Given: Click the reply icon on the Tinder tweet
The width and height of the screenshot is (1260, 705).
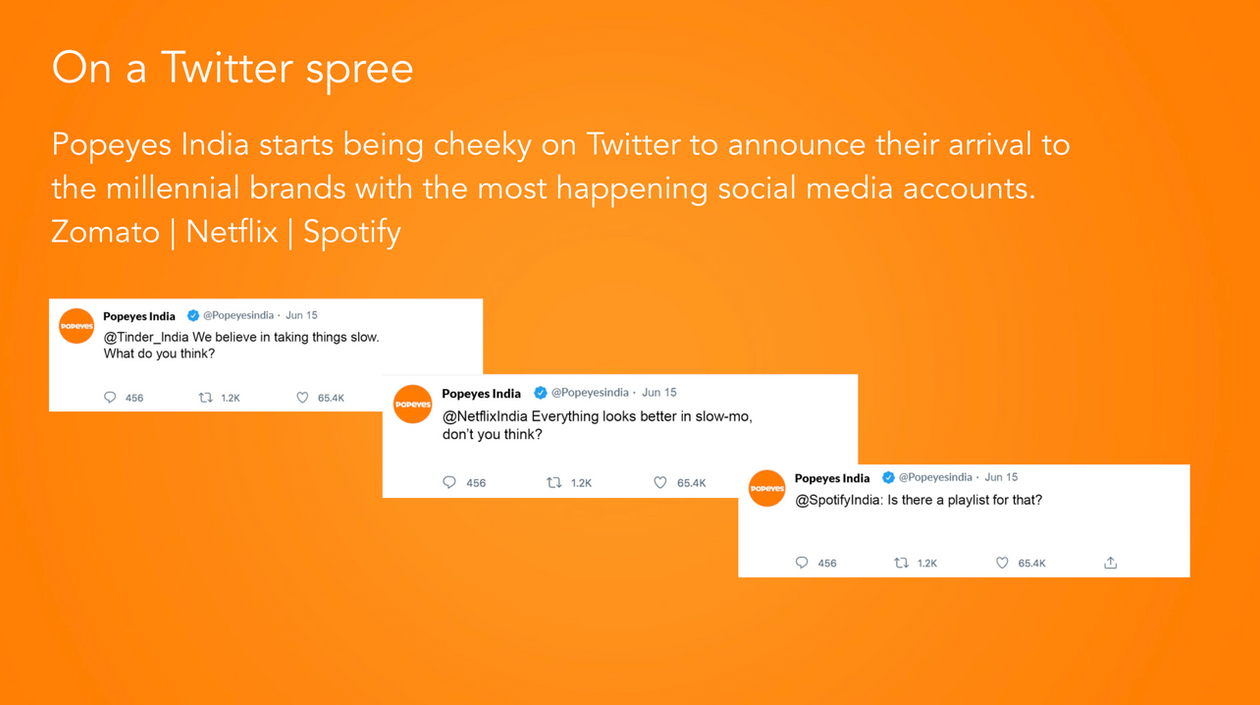Looking at the screenshot, I should point(110,398).
